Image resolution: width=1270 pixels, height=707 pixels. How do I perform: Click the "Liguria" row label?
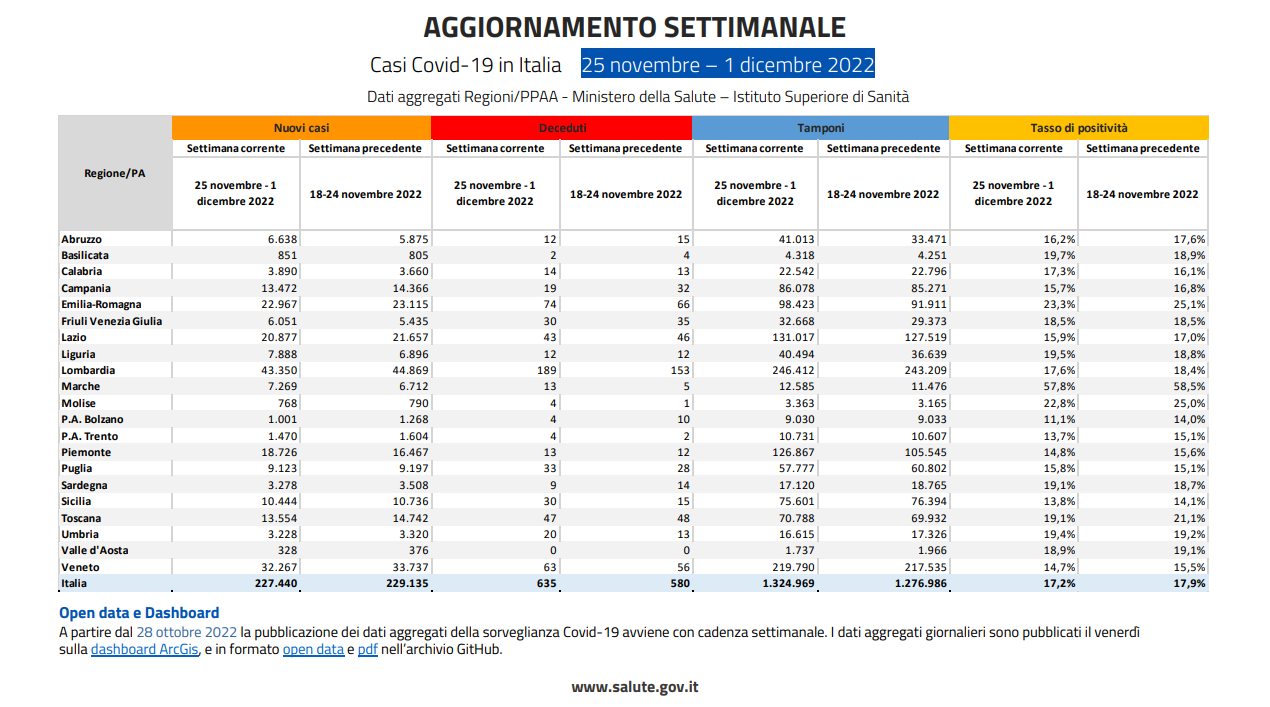coord(80,354)
